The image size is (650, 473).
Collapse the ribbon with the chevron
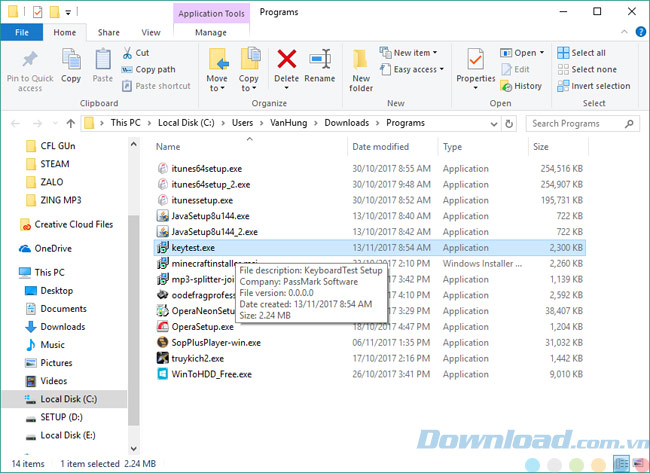click(624, 32)
